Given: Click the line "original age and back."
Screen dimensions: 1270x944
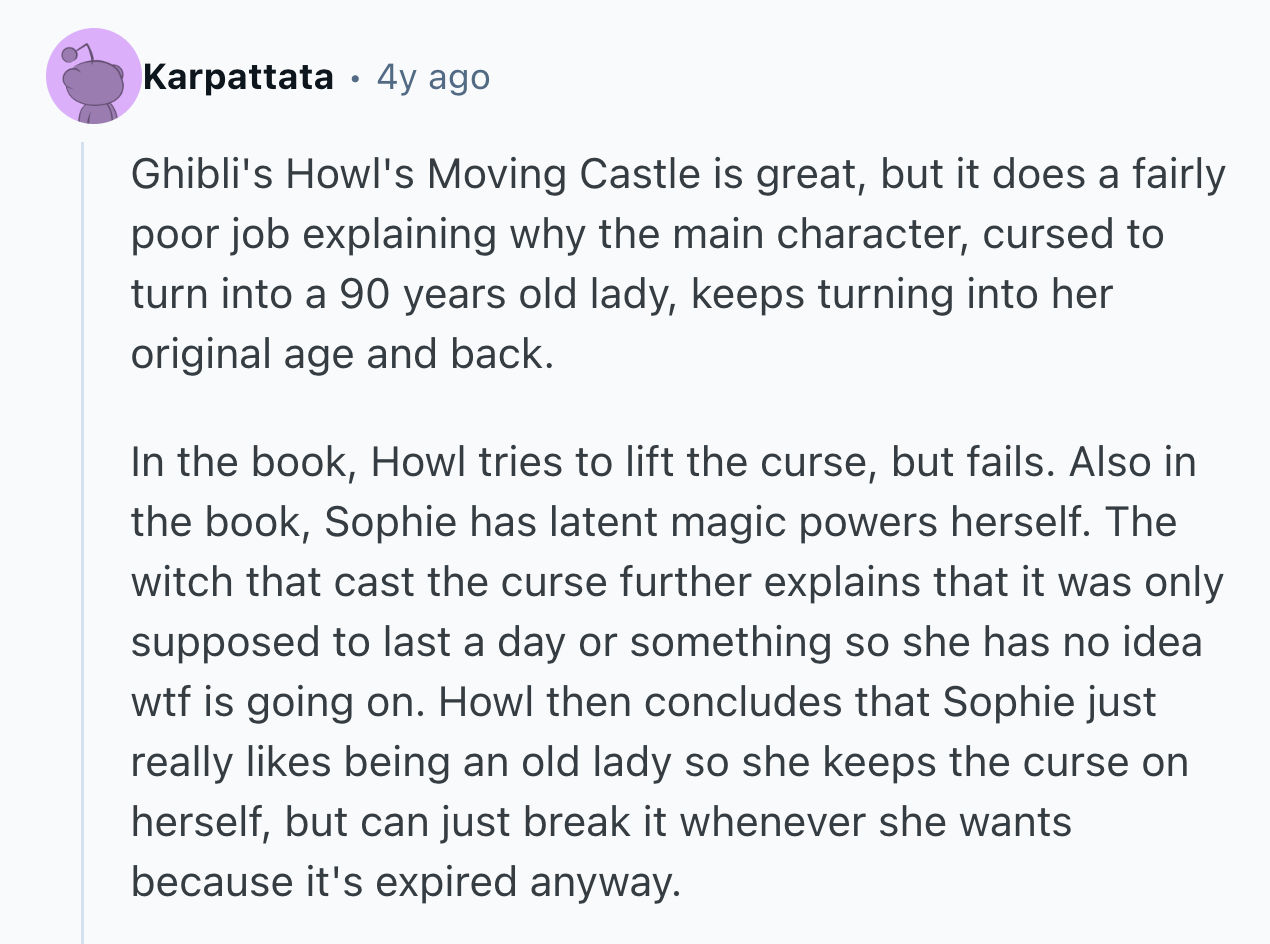Looking at the screenshot, I should 342,355.
